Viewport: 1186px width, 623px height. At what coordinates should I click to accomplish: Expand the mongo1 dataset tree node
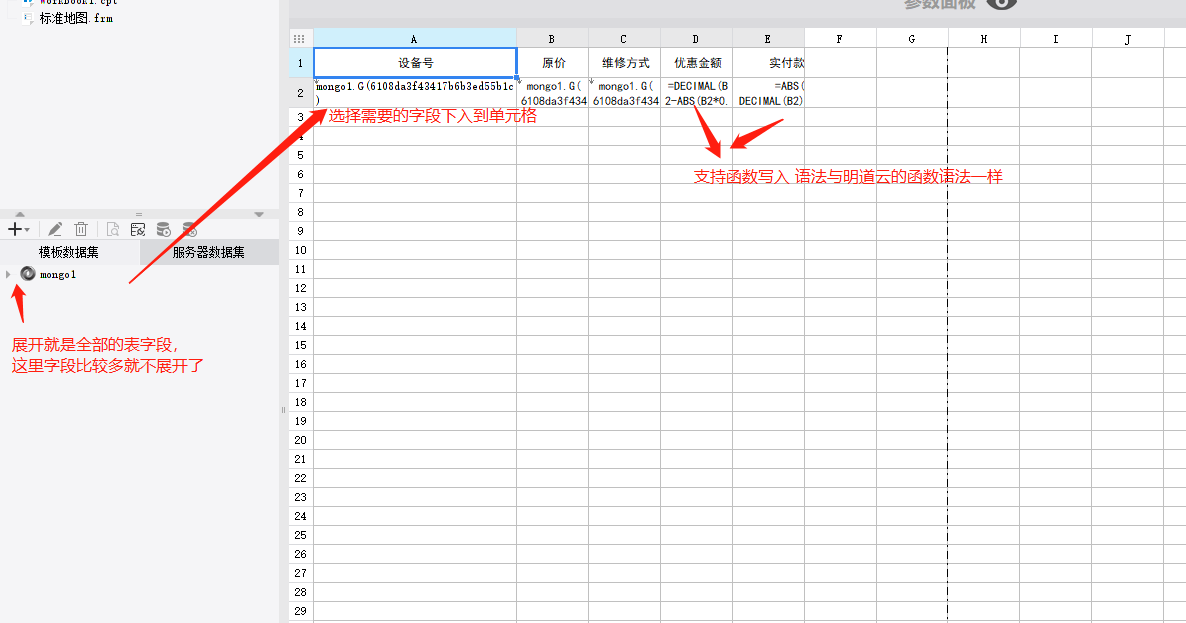8,274
